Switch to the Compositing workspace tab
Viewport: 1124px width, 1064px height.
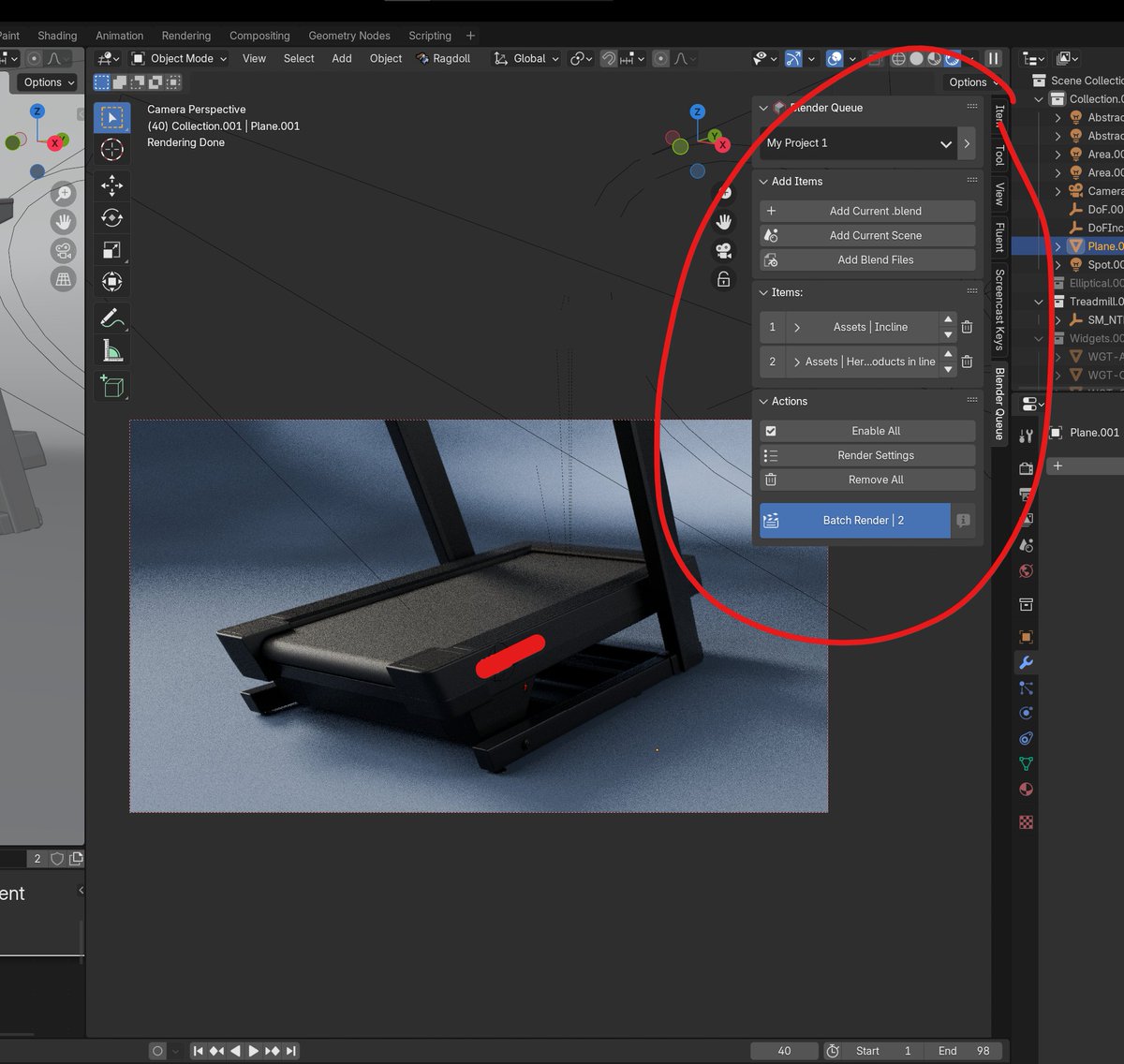click(x=259, y=36)
